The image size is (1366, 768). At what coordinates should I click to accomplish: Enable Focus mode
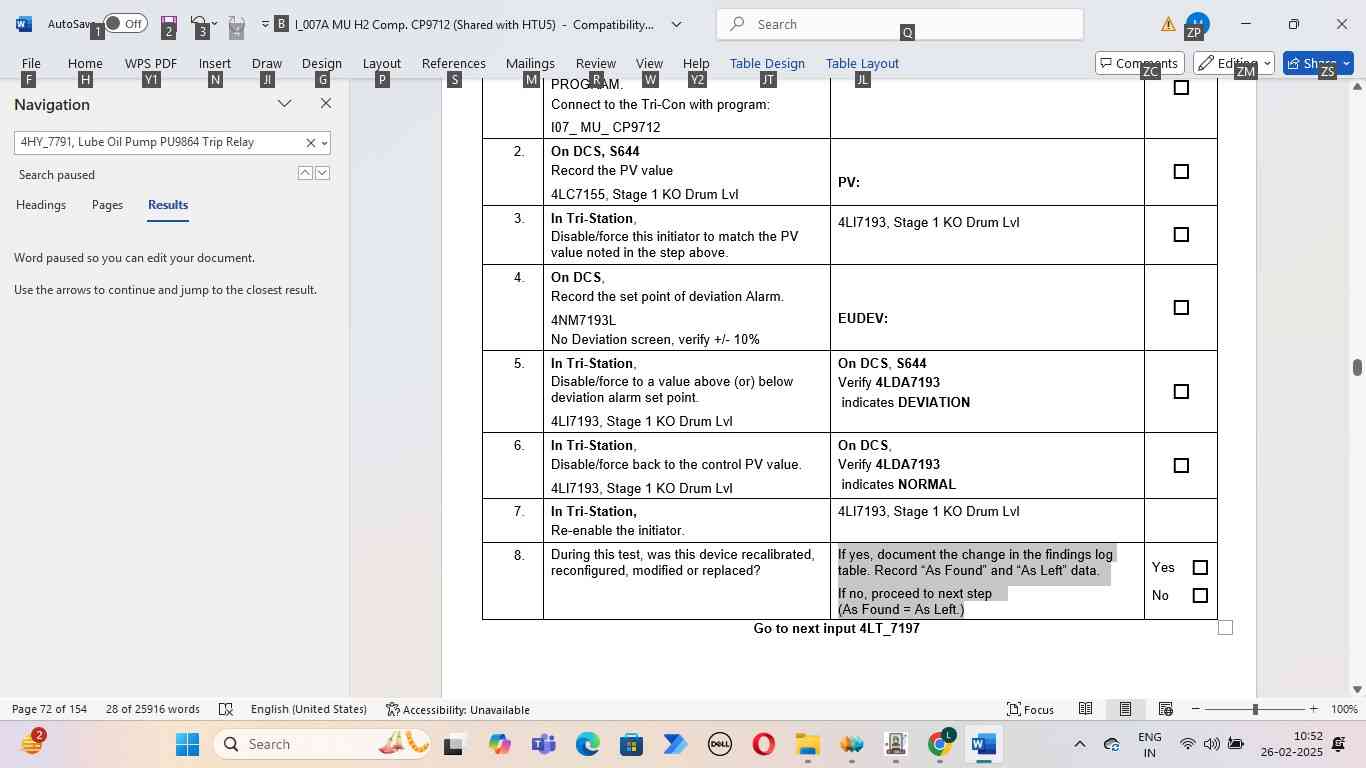point(1031,710)
